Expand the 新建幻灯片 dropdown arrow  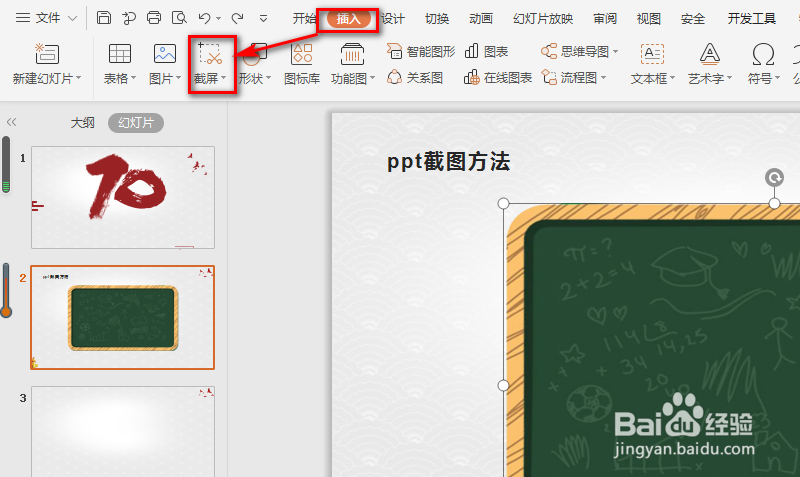[79, 79]
